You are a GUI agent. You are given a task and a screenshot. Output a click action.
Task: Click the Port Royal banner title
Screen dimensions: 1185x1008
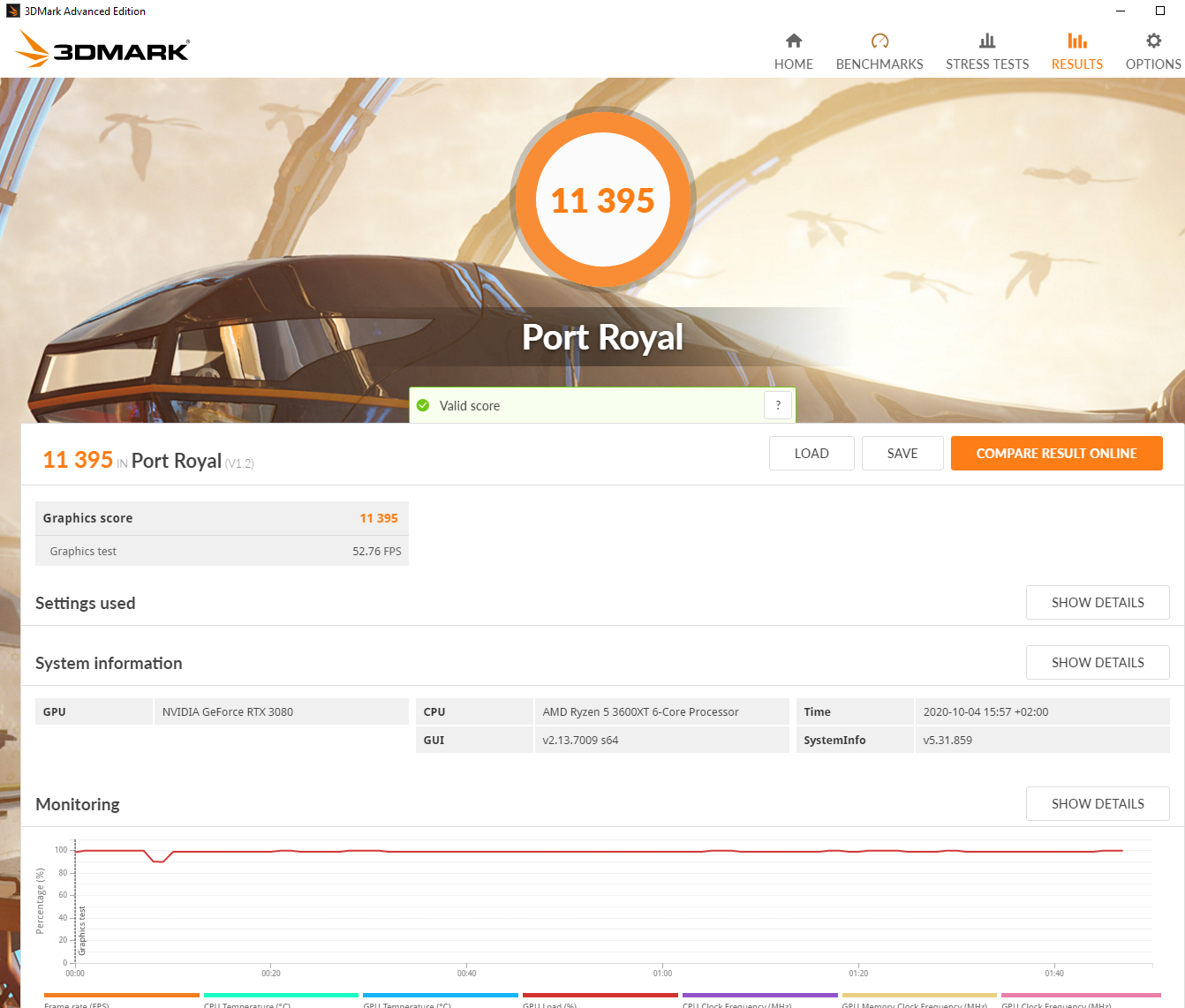pos(602,337)
